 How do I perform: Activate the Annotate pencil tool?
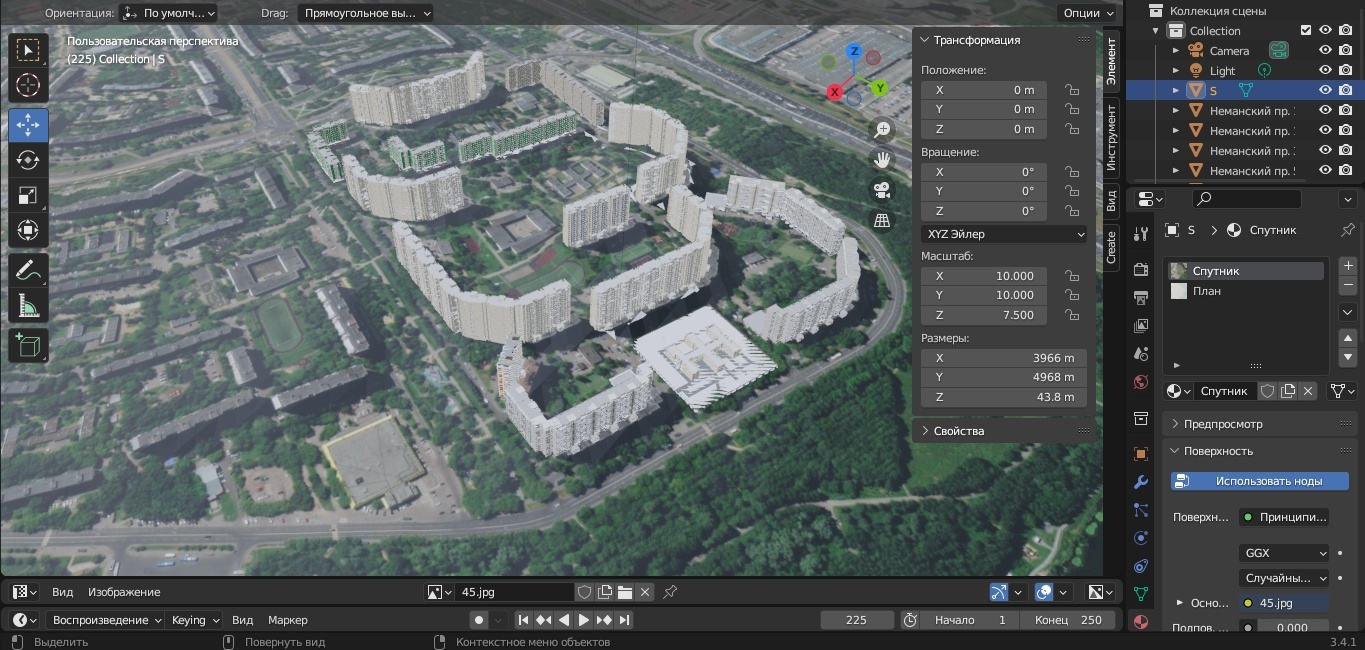[x=28, y=269]
